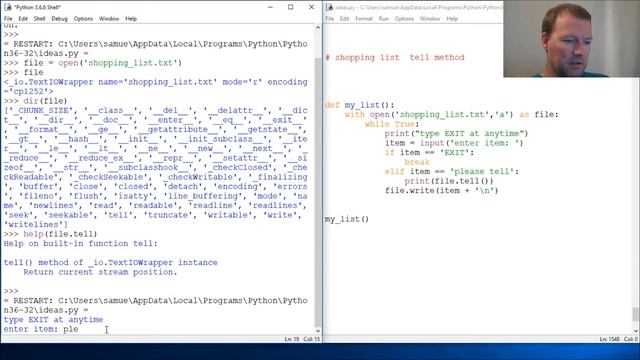The height and width of the screenshot is (360, 640).
Task: Open Window menu in ideas.py editor
Action: pos(430,19)
